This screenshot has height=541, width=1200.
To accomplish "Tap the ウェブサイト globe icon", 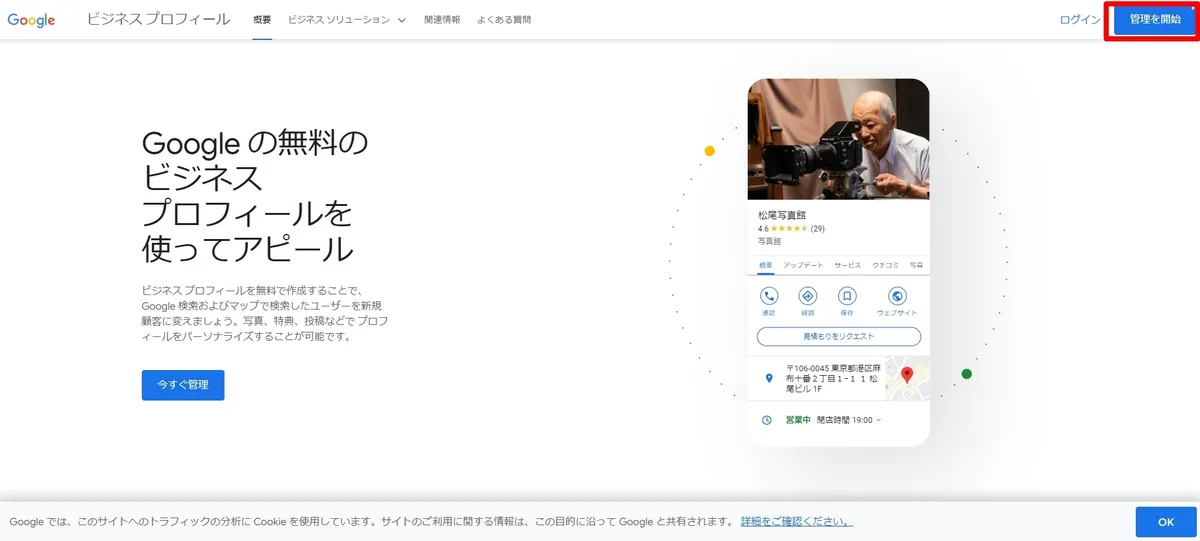I will pos(897,296).
